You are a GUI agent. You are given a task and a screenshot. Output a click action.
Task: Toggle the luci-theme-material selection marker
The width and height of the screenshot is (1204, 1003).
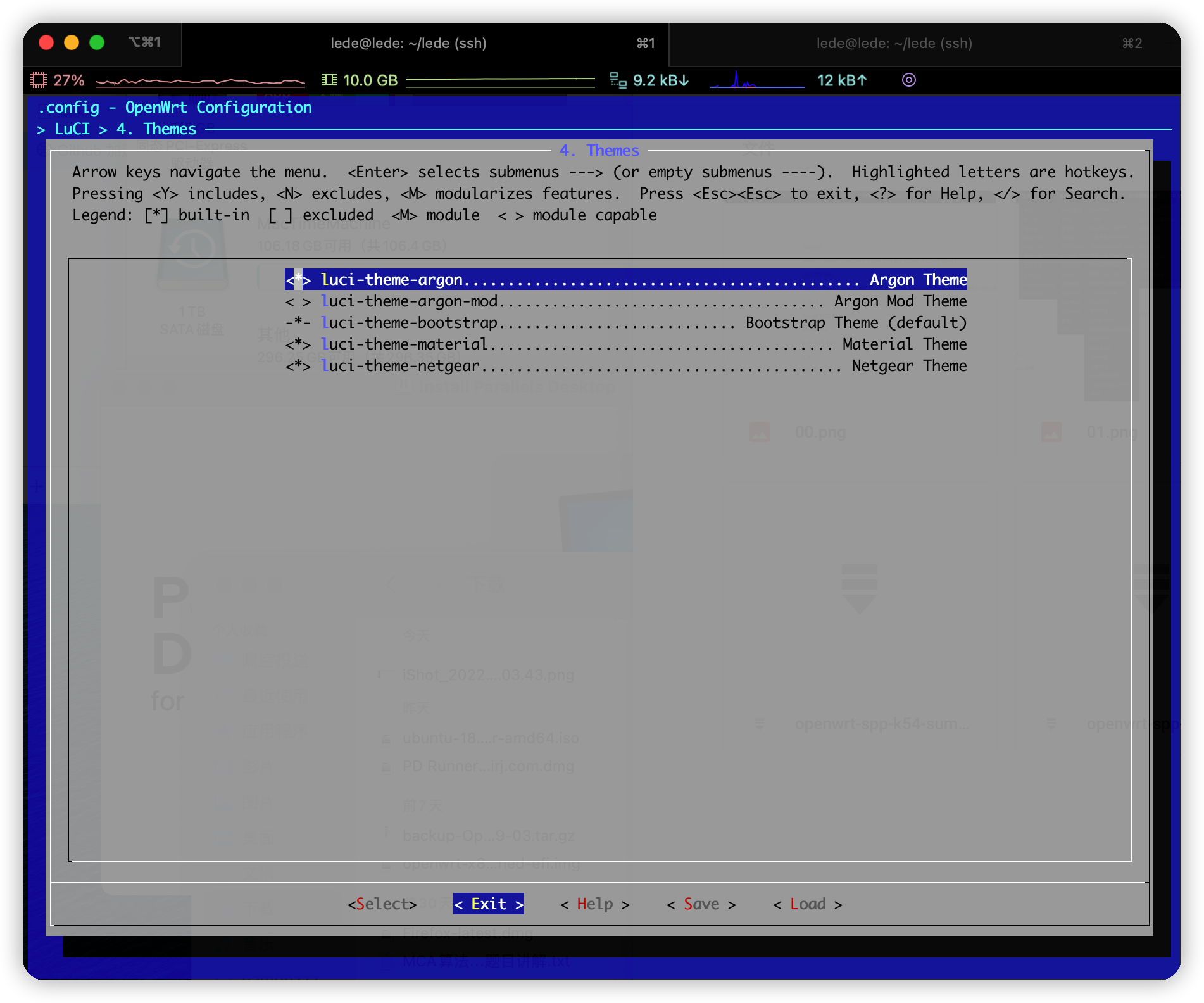pos(298,344)
